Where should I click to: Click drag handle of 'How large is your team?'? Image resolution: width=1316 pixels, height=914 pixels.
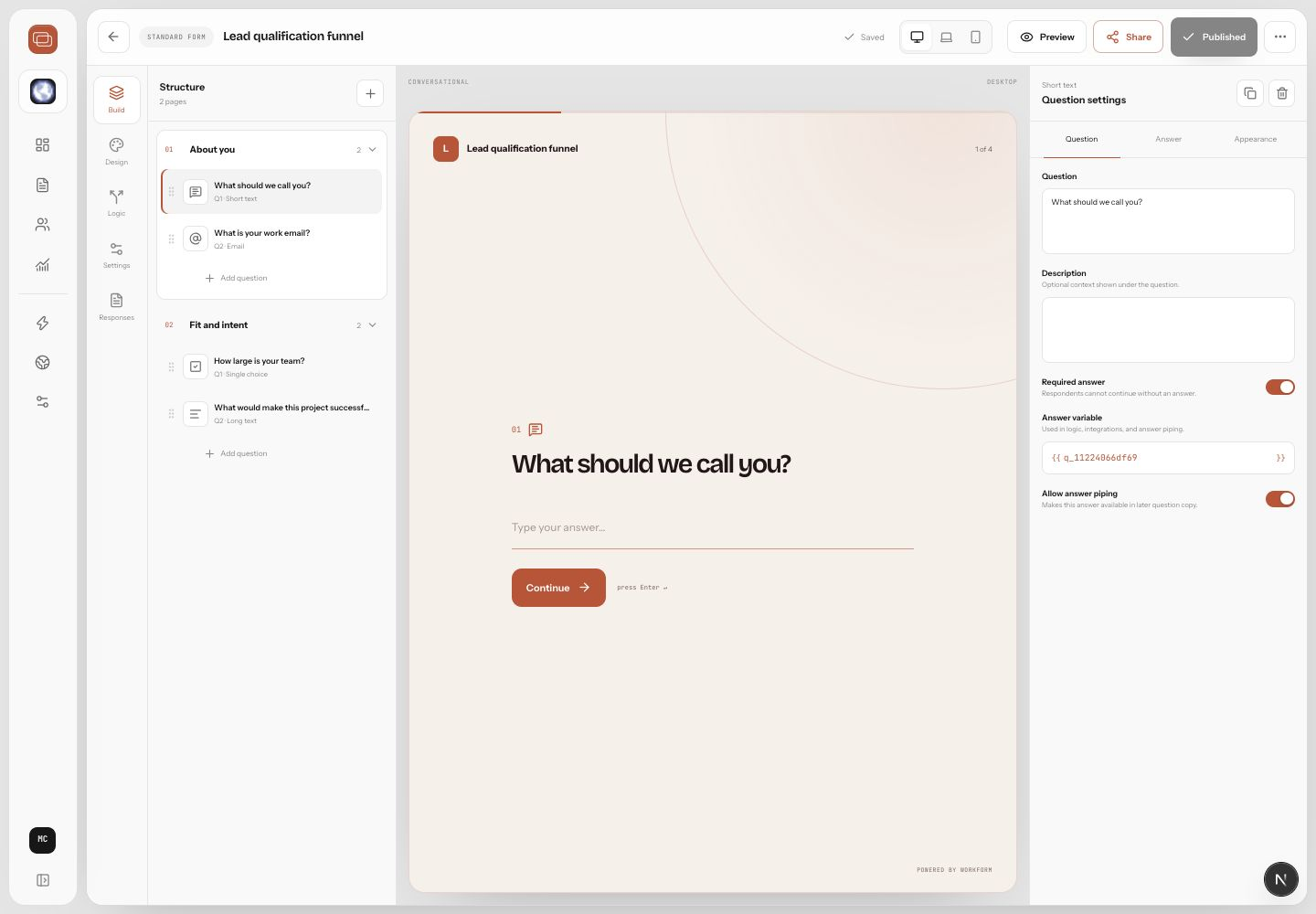171,367
